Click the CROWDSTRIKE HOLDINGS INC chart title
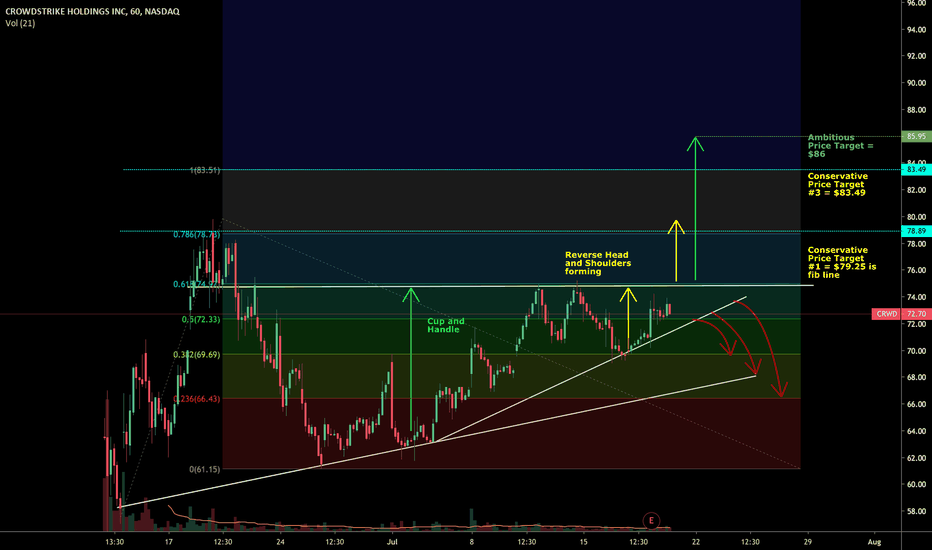932x550 pixels. [92, 11]
